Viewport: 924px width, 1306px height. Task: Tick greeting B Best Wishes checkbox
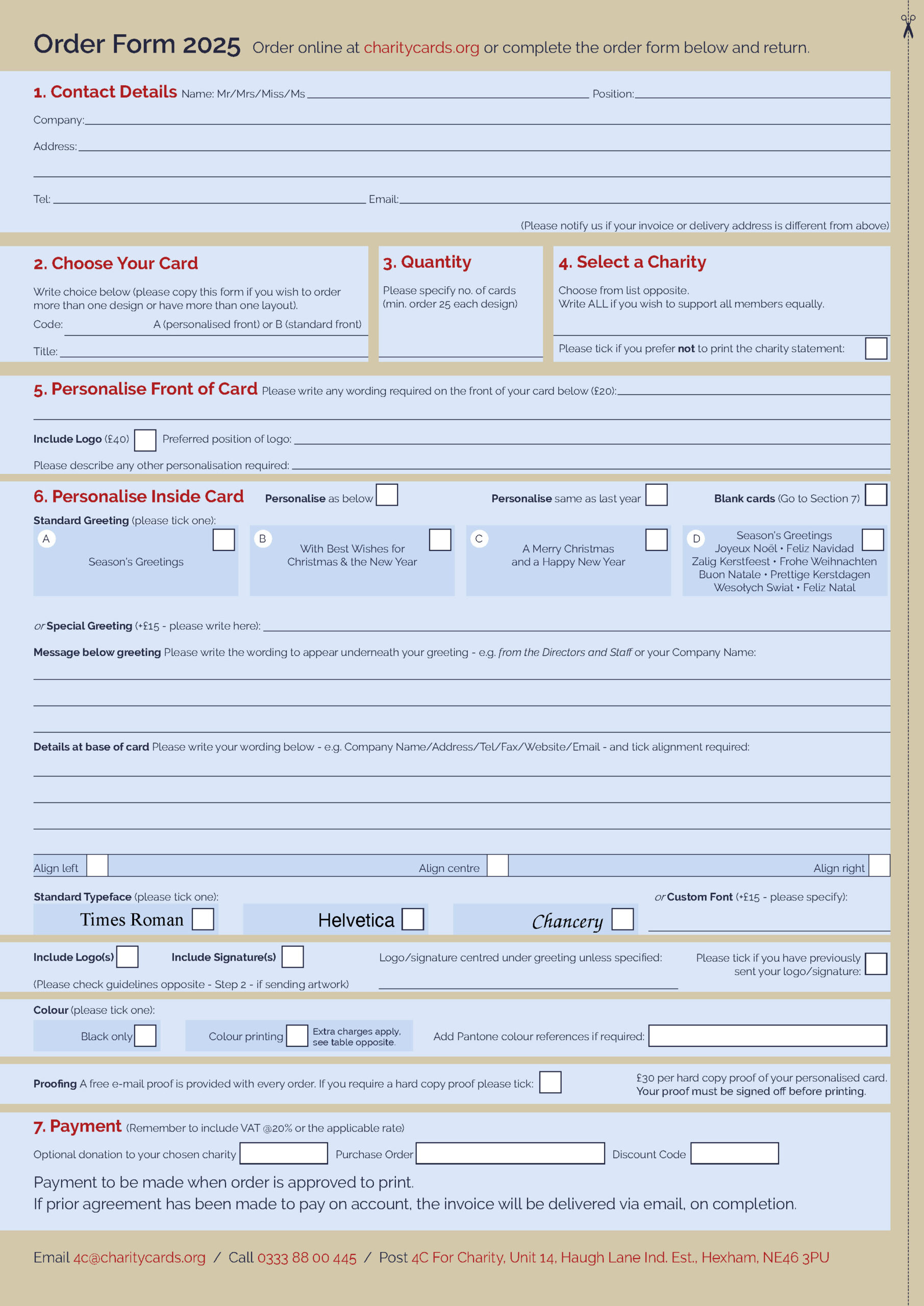(x=440, y=539)
